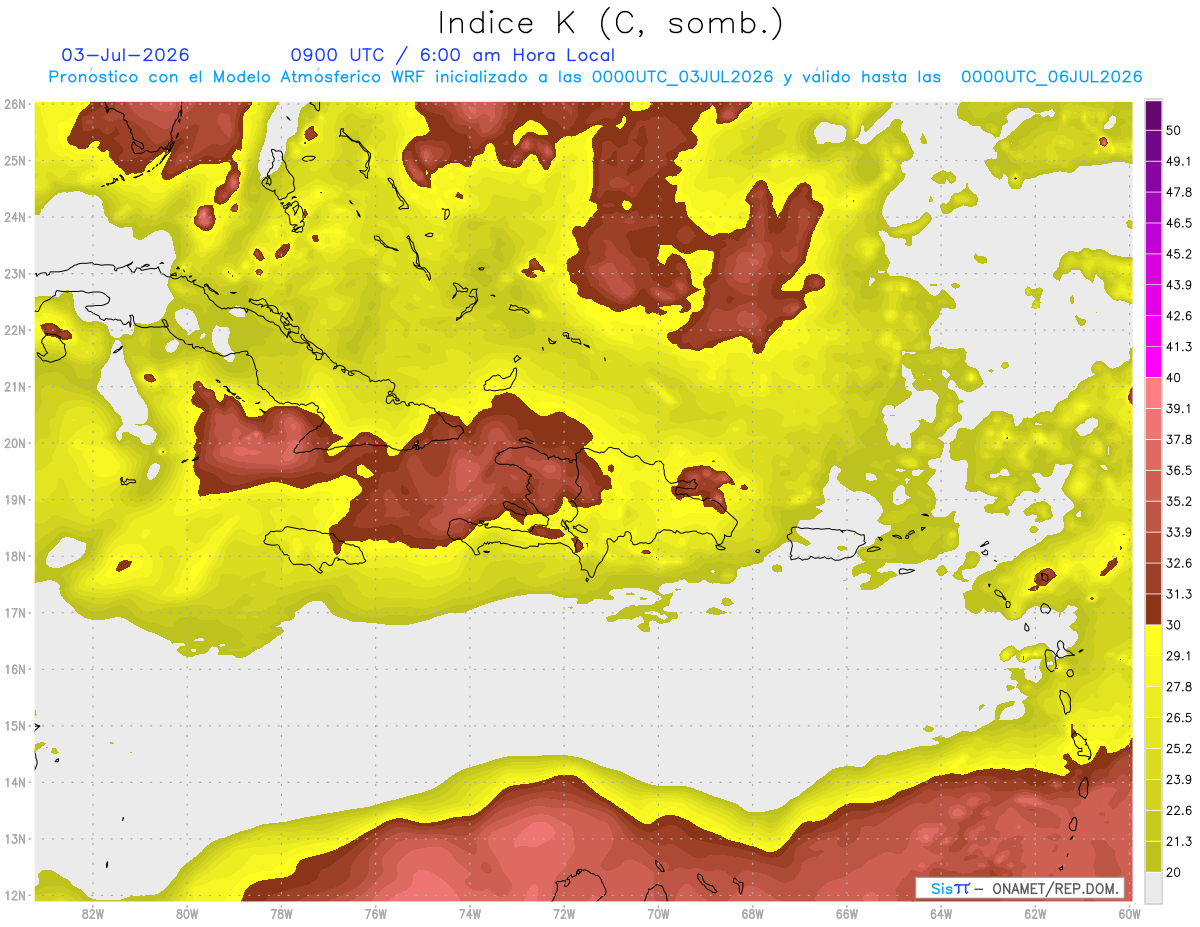The image size is (1200, 927).
Task: Click the 26N latitude label
Action: click(15, 104)
